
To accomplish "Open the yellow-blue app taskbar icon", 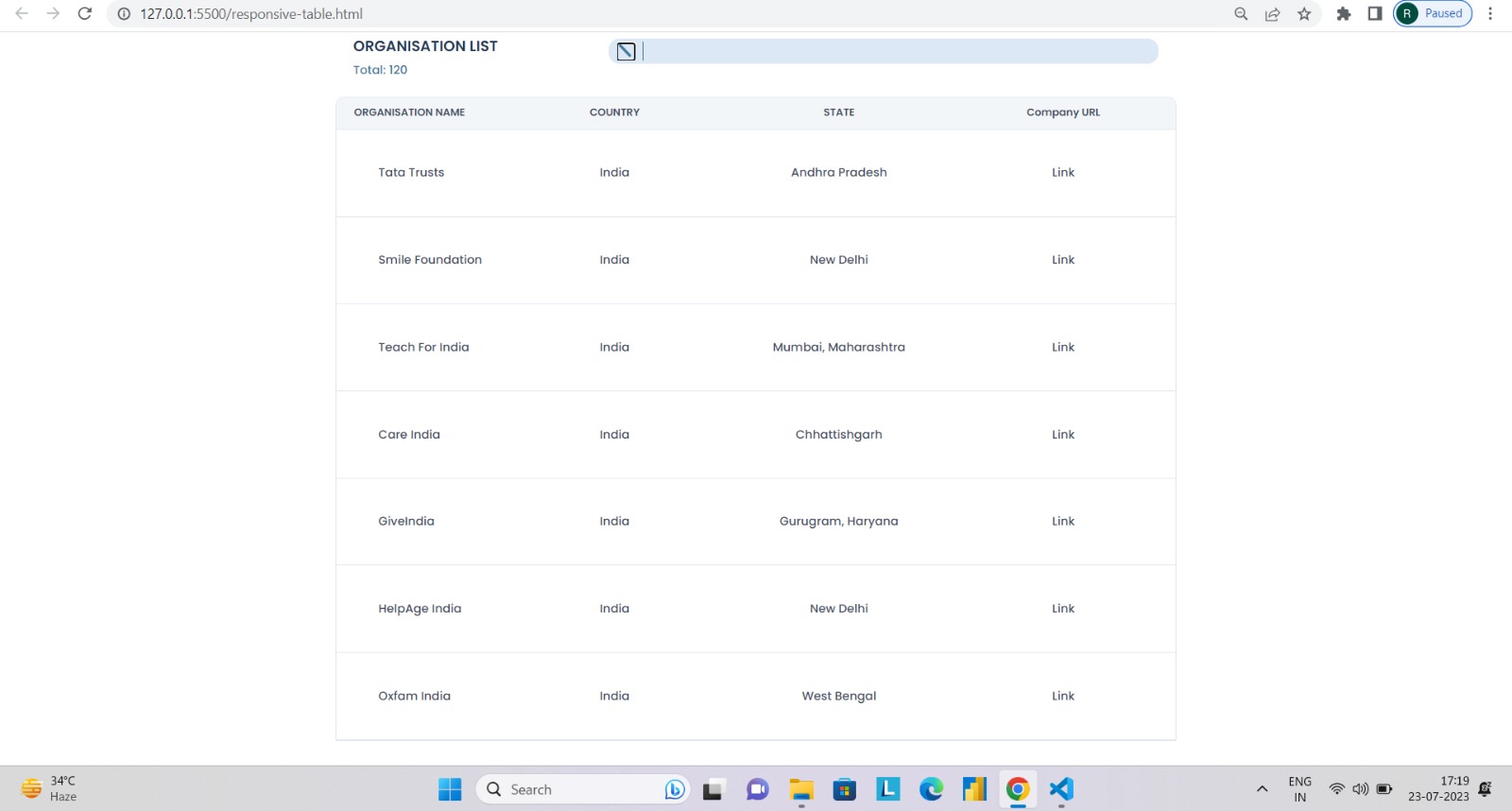I will tap(974, 789).
